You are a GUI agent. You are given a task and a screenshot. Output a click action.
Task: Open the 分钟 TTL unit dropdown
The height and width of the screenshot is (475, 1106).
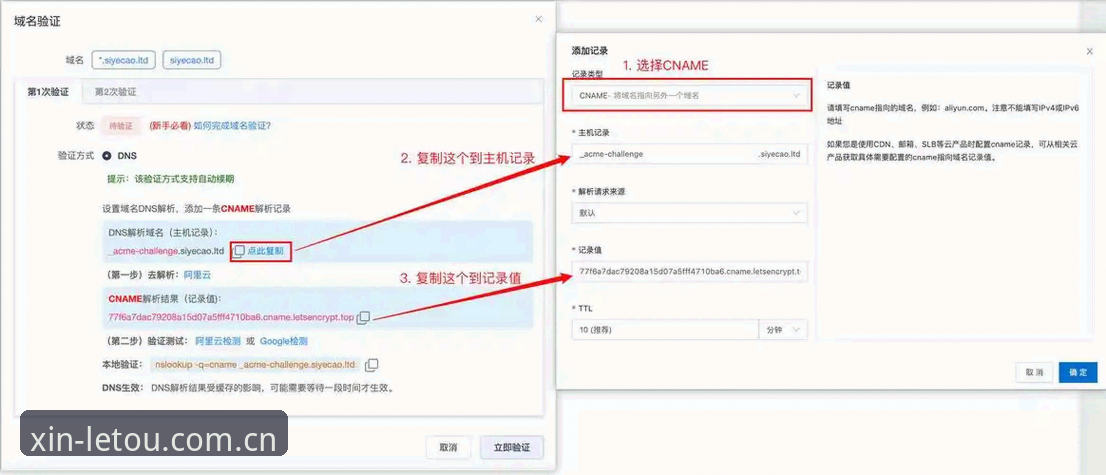pos(783,330)
